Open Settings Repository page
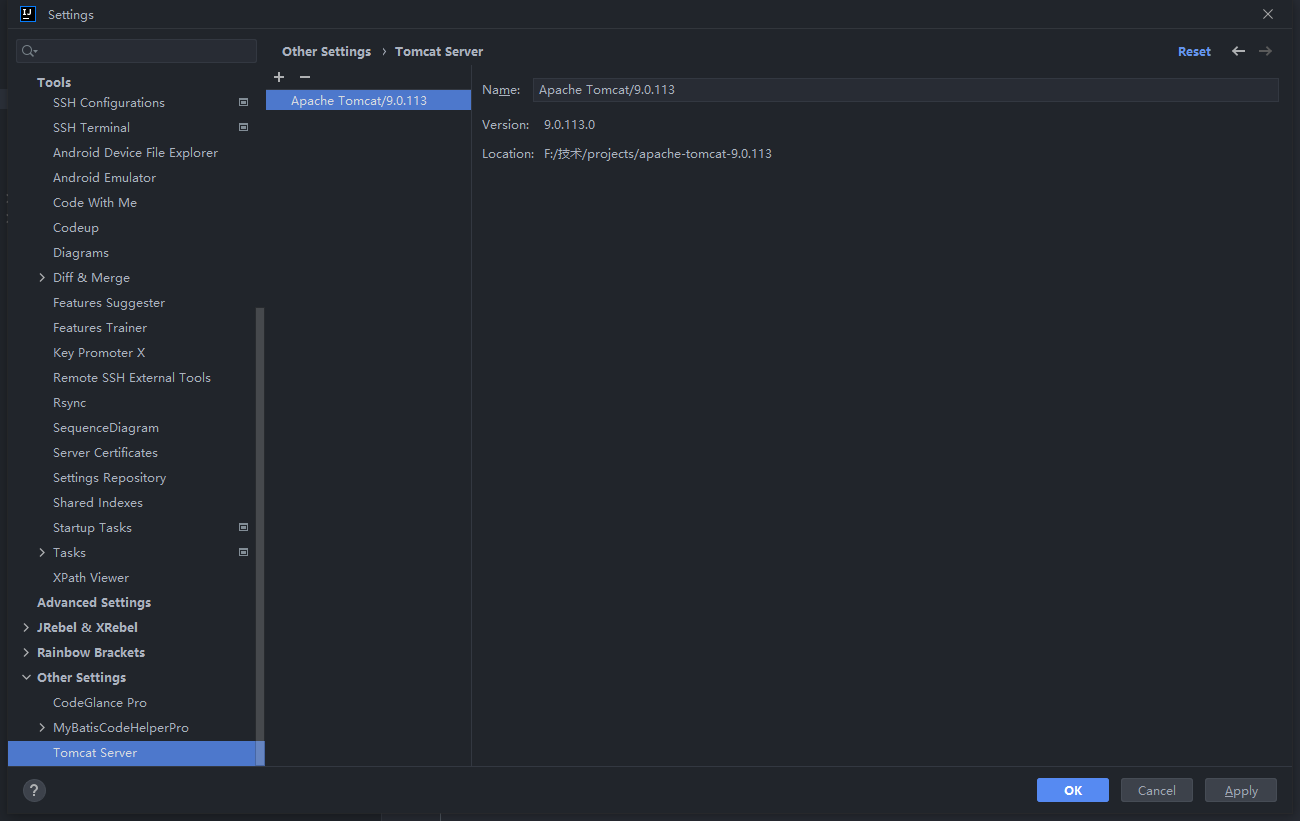The height and width of the screenshot is (821, 1300). point(110,477)
